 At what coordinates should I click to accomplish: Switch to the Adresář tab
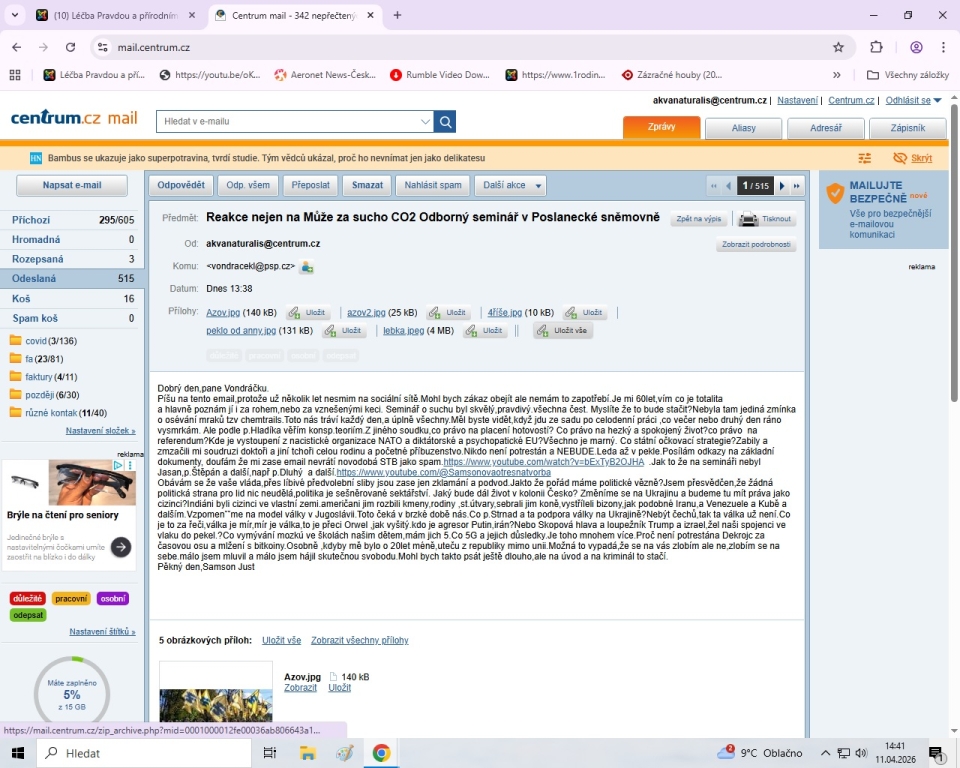pos(825,128)
